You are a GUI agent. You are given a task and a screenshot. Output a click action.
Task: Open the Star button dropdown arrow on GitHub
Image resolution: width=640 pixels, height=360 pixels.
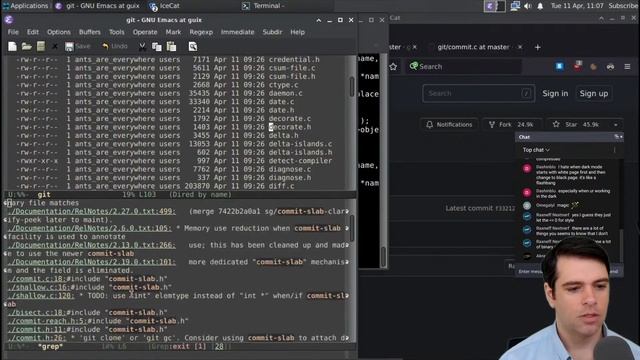(x=616, y=124)
